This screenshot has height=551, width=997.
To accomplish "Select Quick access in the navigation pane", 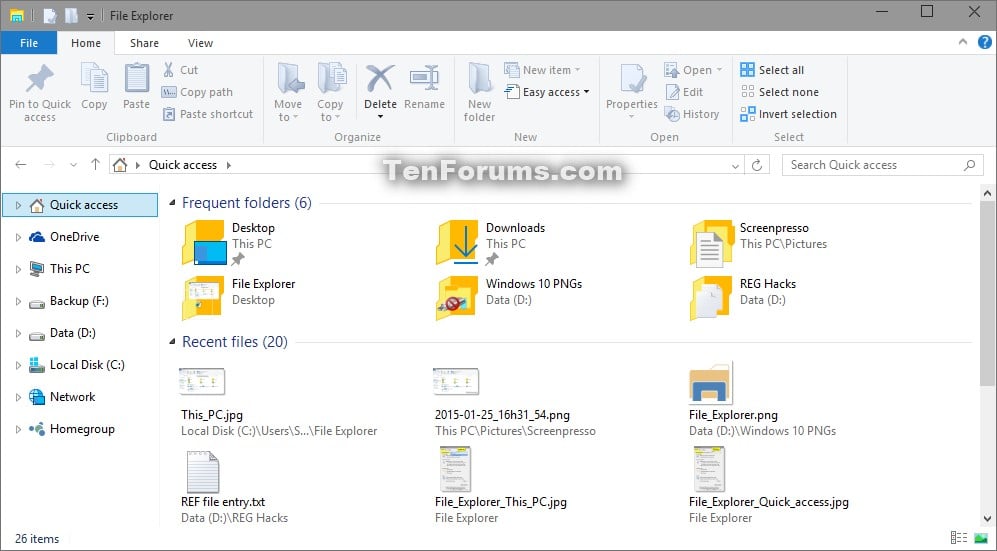I will pos(79,205).
